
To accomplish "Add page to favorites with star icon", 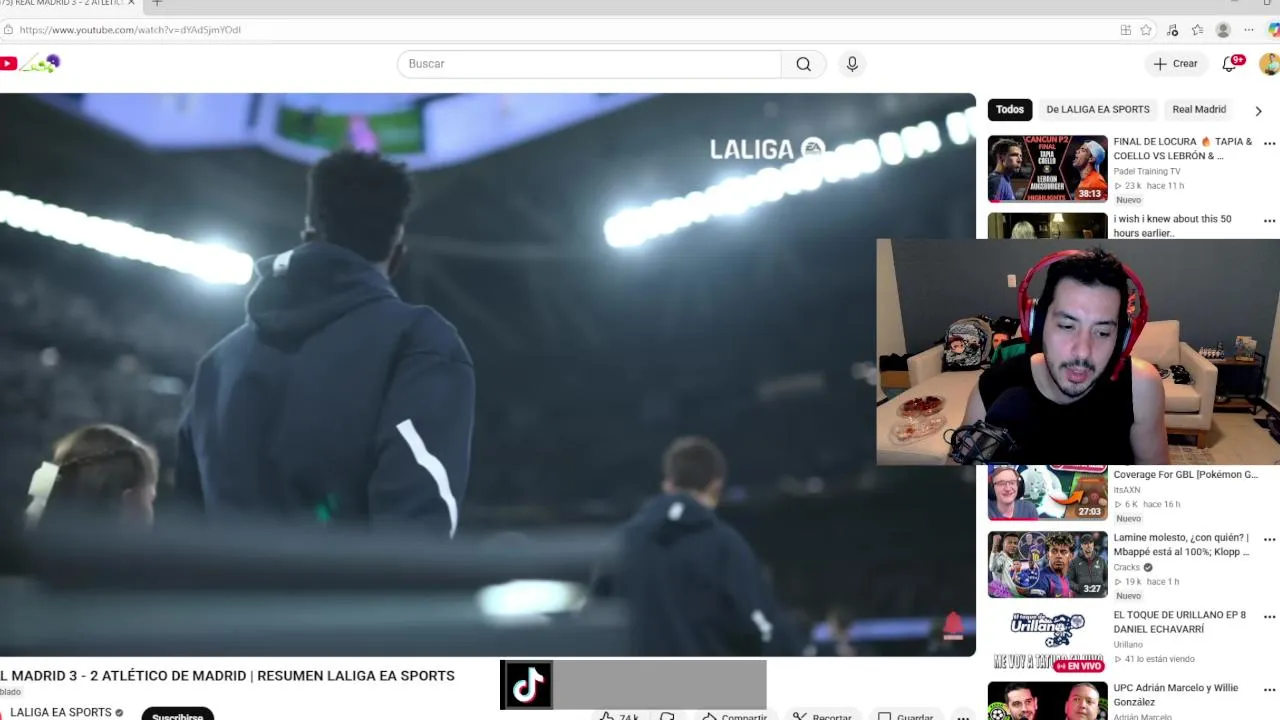I will click(x=1146, y=30).
